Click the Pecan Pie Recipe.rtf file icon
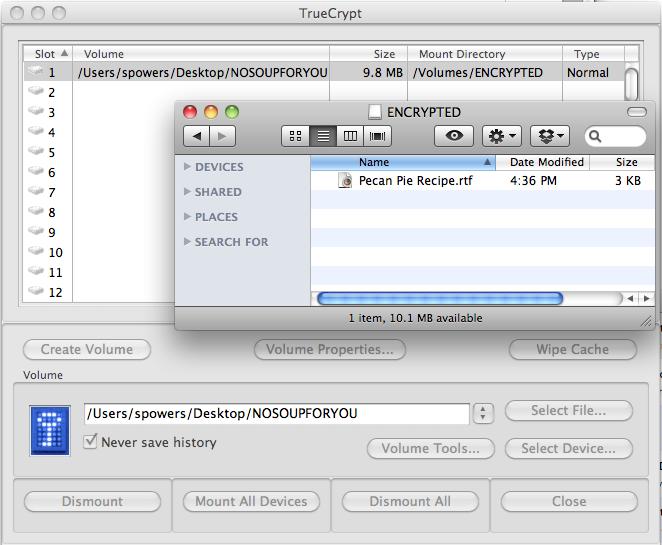The width and height of the screenshot is (662, 545). pyautogui.click(x=346, y=181)
